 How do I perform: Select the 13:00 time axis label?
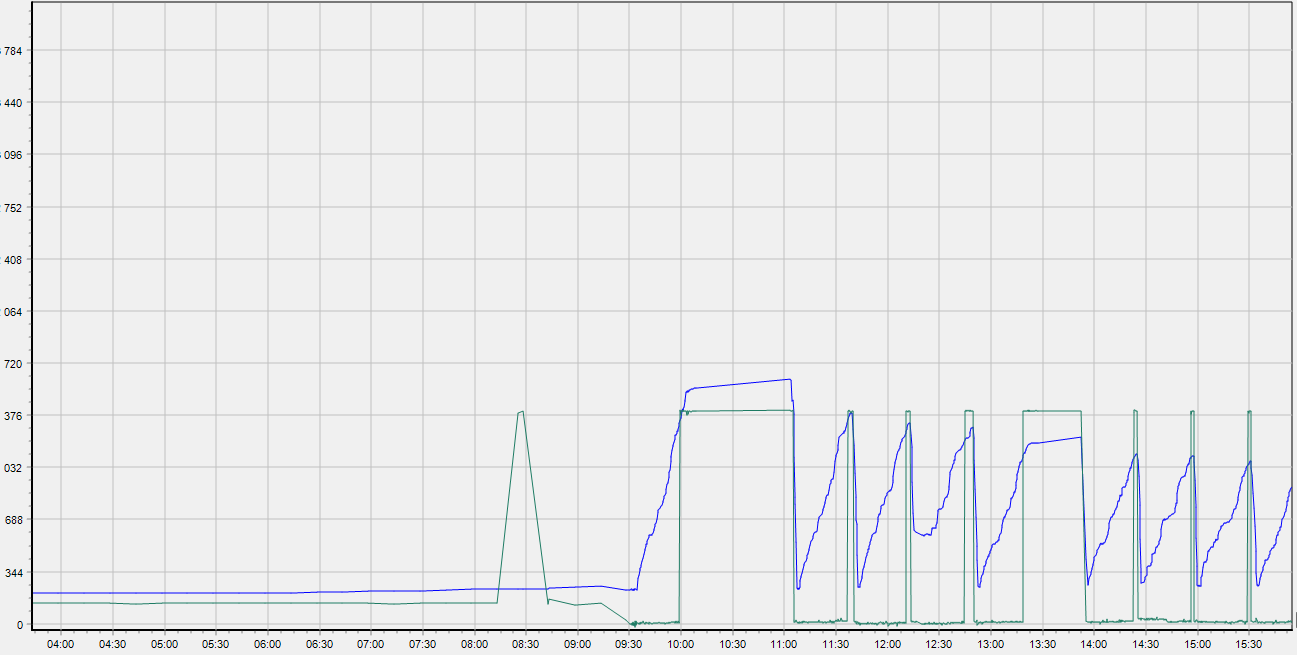990,645
